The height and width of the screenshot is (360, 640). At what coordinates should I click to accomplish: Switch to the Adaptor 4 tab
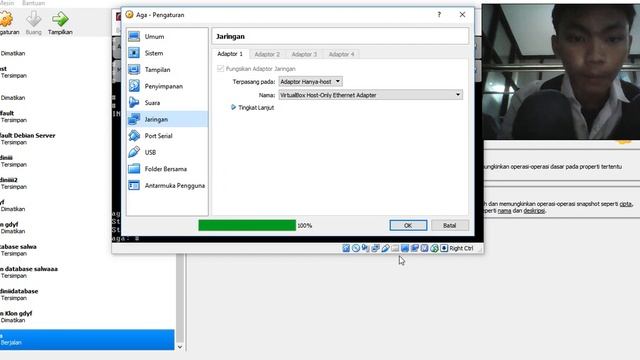click(x=341, y=54)
